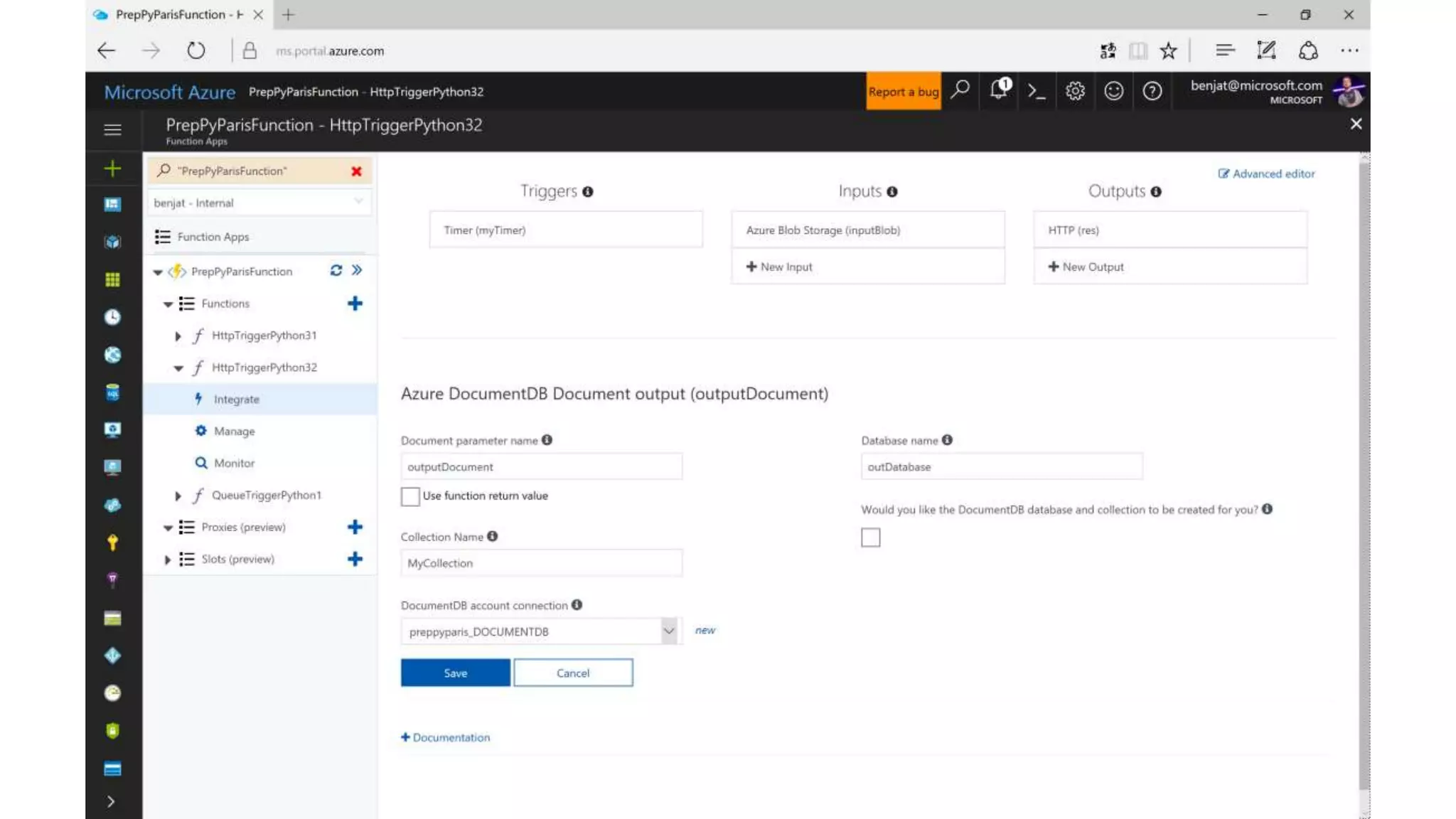This screenshot has height=819, width=1456.
Task: Add a new function with plus icon
Action: click(355, 304)
